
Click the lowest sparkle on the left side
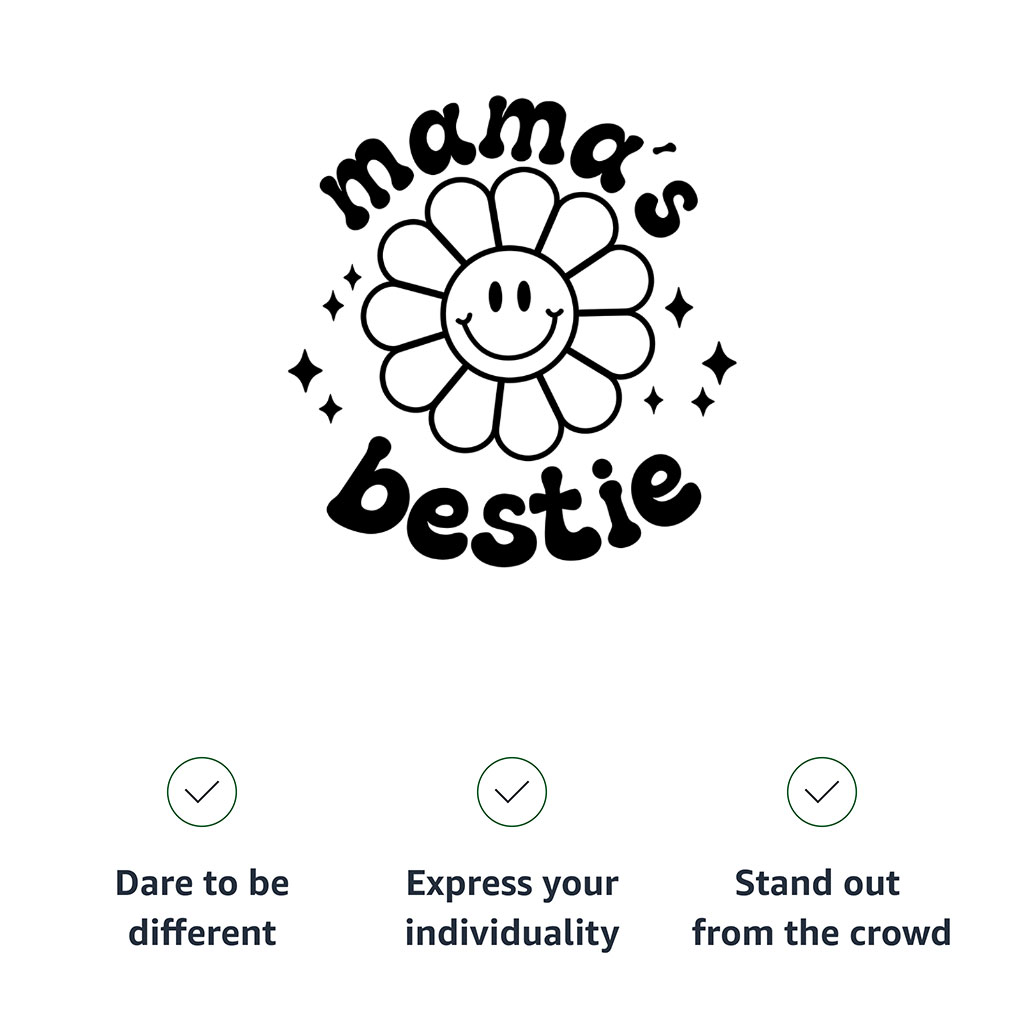330,408
